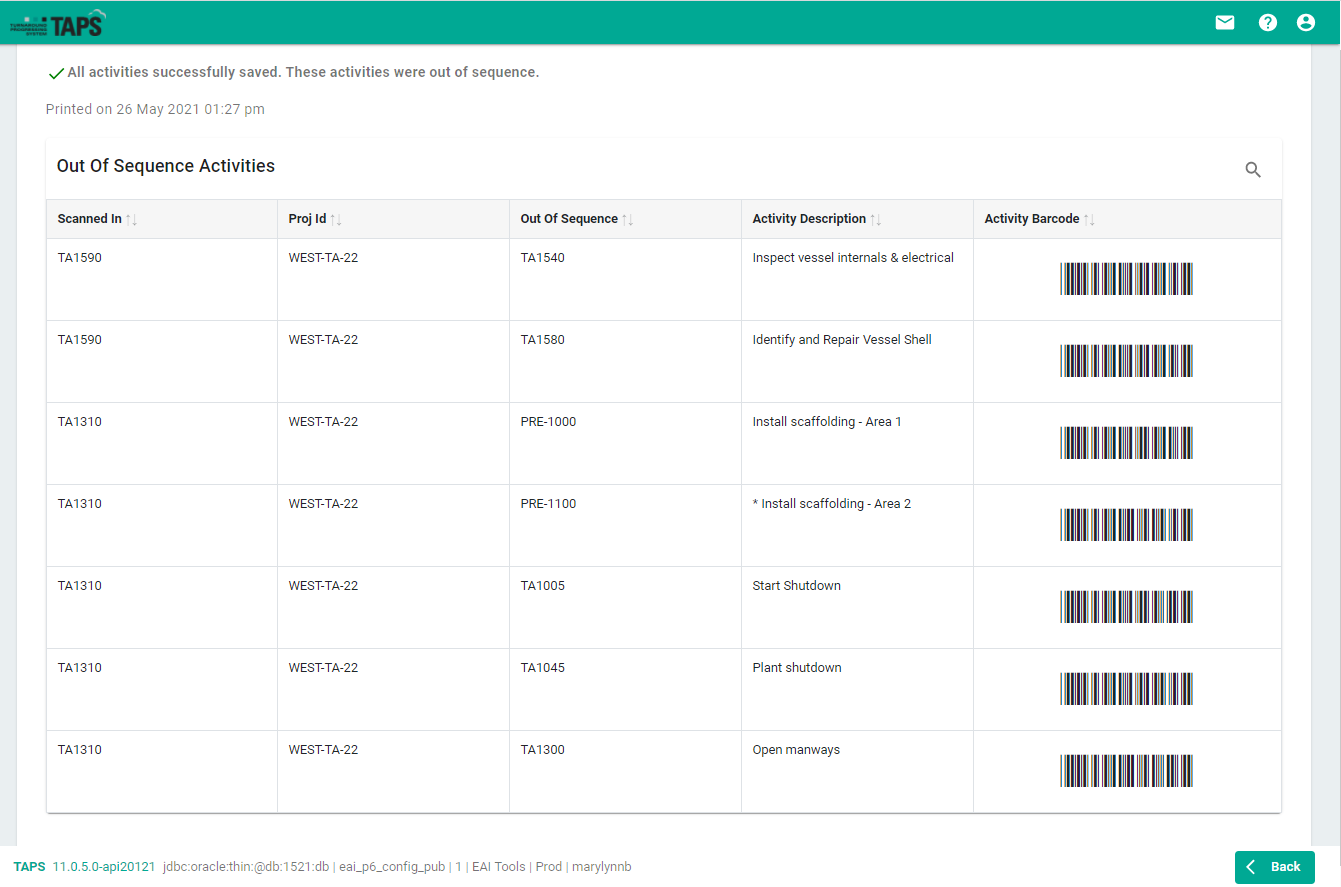Sort by Activity Barcode column arrows

tap(1089, 220)
